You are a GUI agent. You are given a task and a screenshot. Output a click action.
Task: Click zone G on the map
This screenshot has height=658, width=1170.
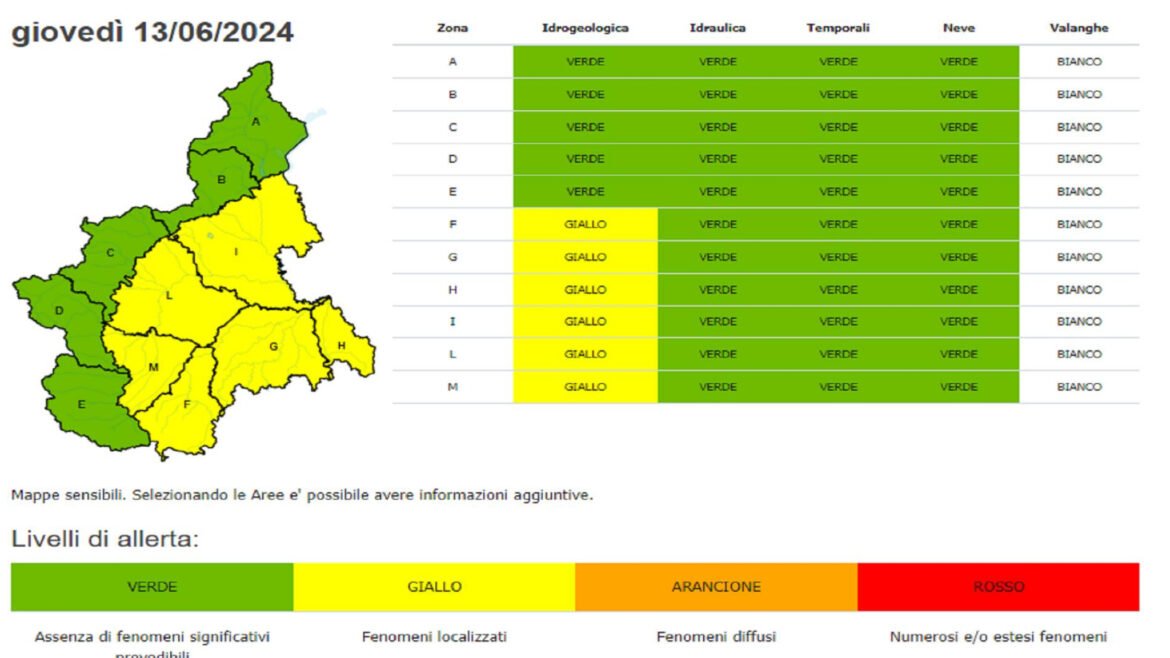[272, 347]
